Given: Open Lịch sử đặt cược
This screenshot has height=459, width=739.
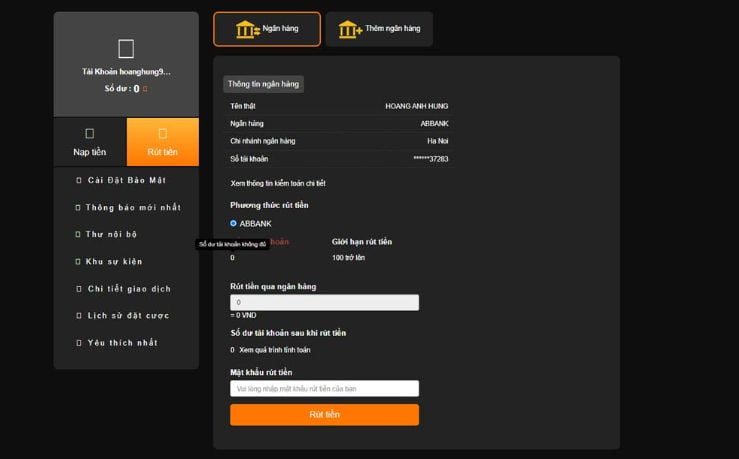Looking at the screenshot, I should click(128, 316).
